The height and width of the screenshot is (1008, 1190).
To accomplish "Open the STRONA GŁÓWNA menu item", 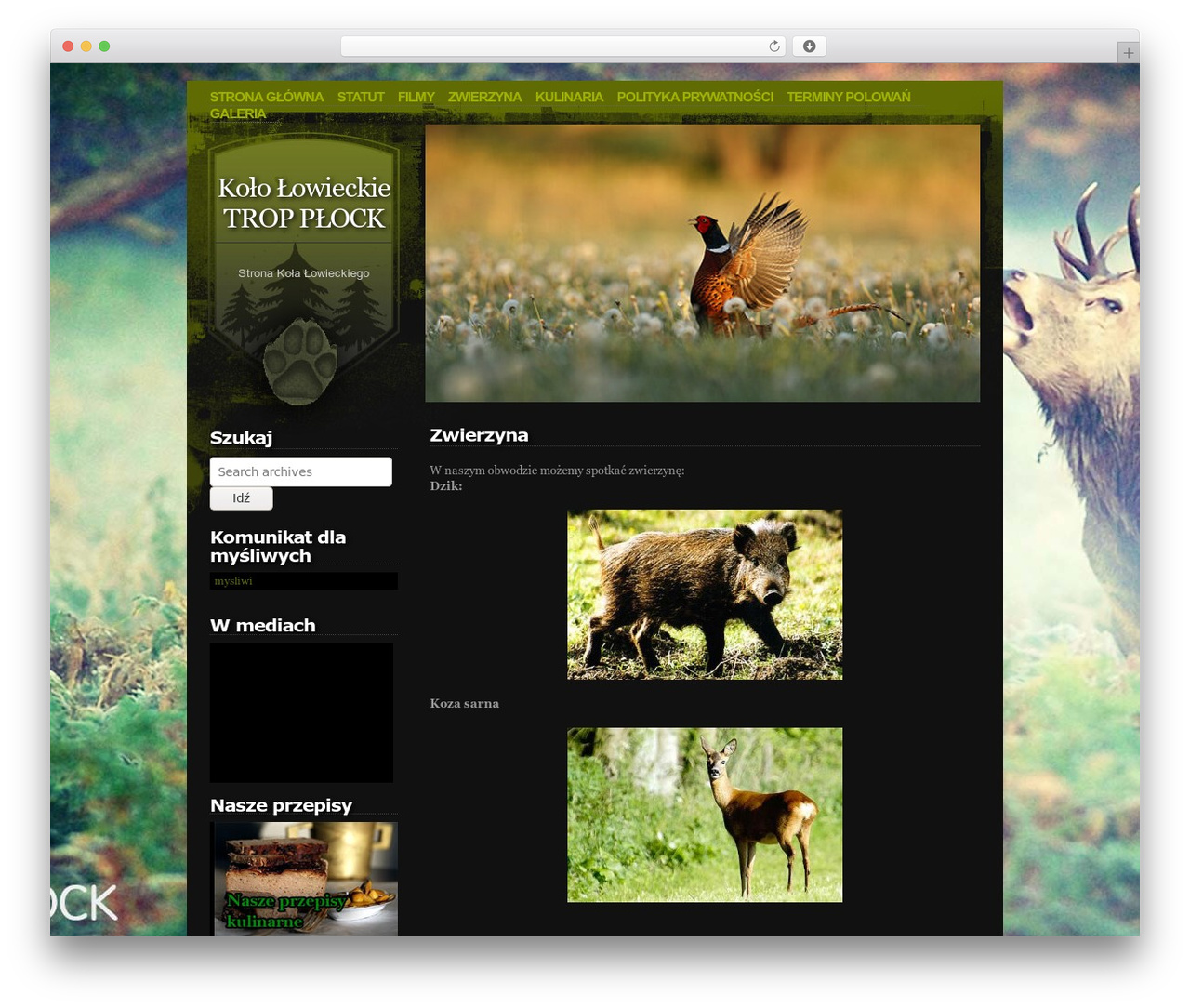I will pos(267,97).
